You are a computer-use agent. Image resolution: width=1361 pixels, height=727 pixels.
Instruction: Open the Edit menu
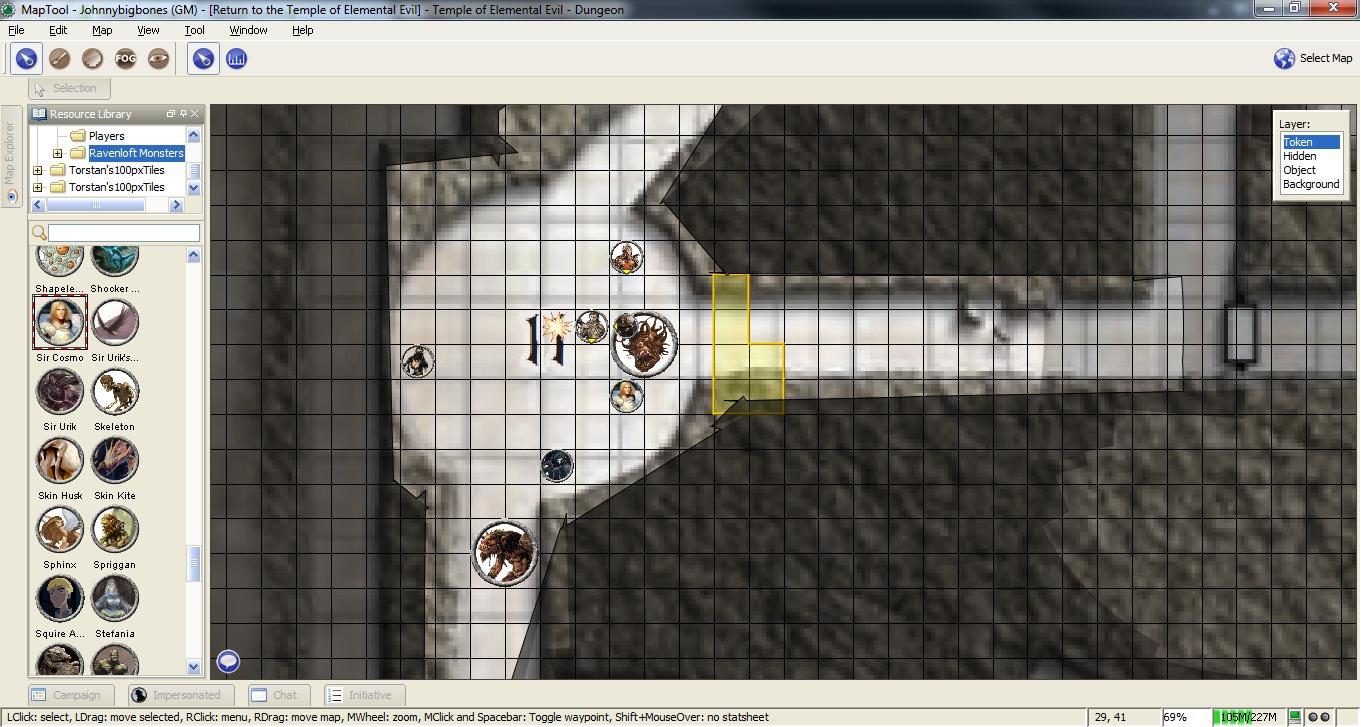click(x=58, y=30)
